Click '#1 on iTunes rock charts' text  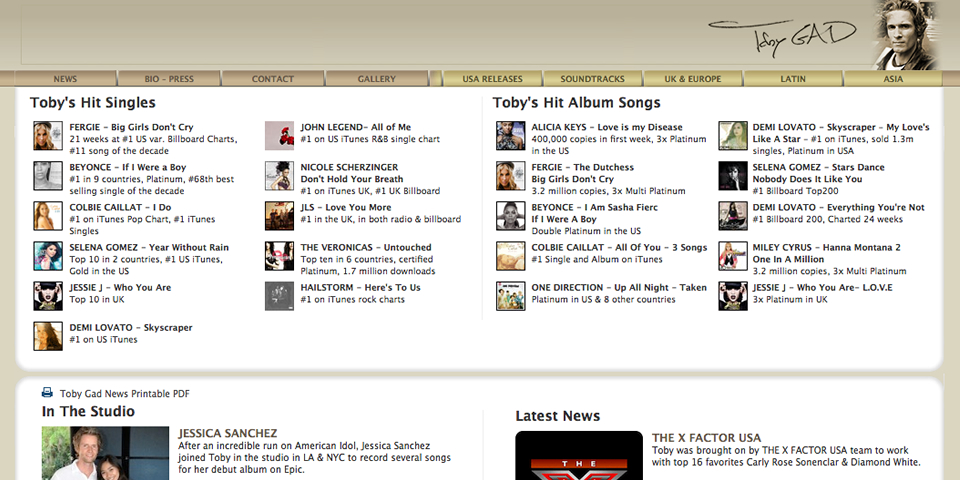(353, 299)
